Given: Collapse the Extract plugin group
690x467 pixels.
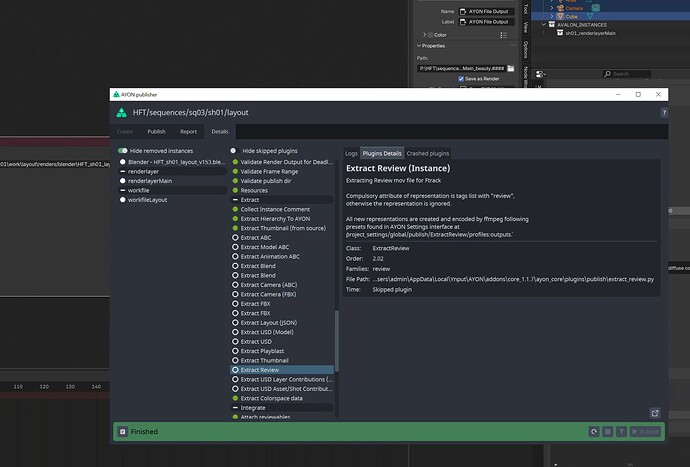Looking at the screenshot, I should [235, 200].
